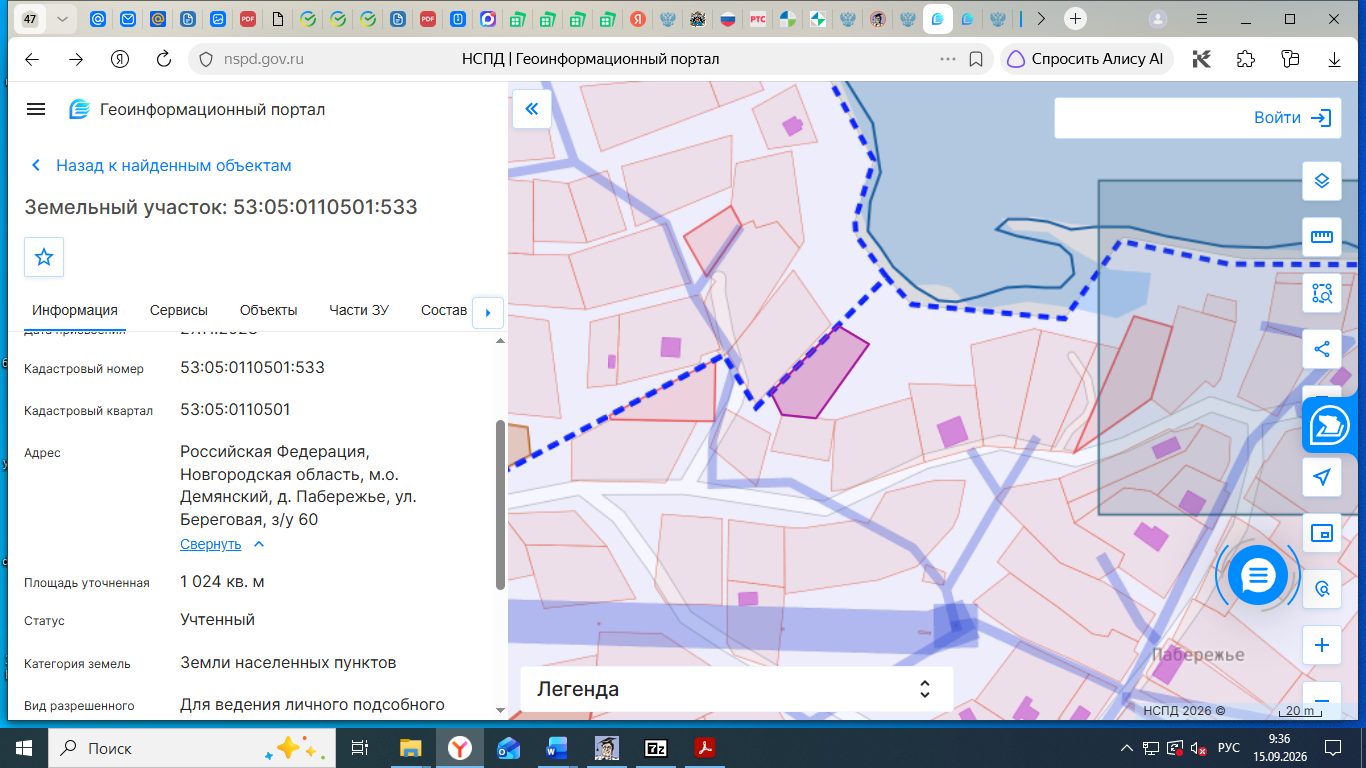The image size is (1366, 768).
Task: Open the round blue chat button
Action: tap(1258, 575)
